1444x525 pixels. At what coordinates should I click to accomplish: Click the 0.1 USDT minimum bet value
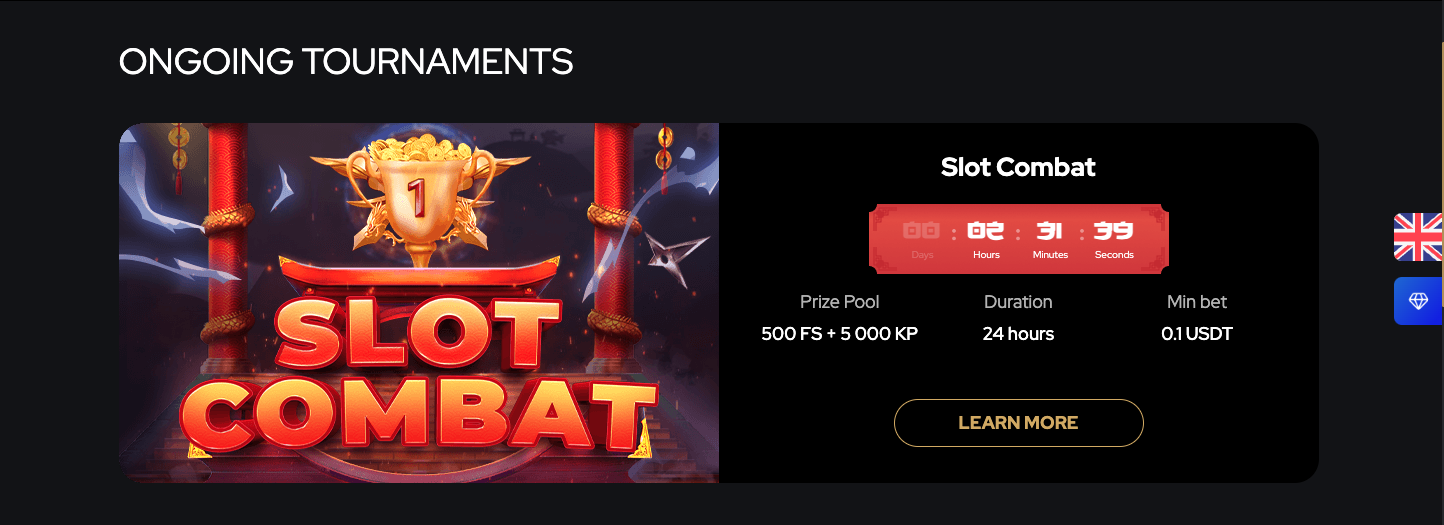[1197, 334]
